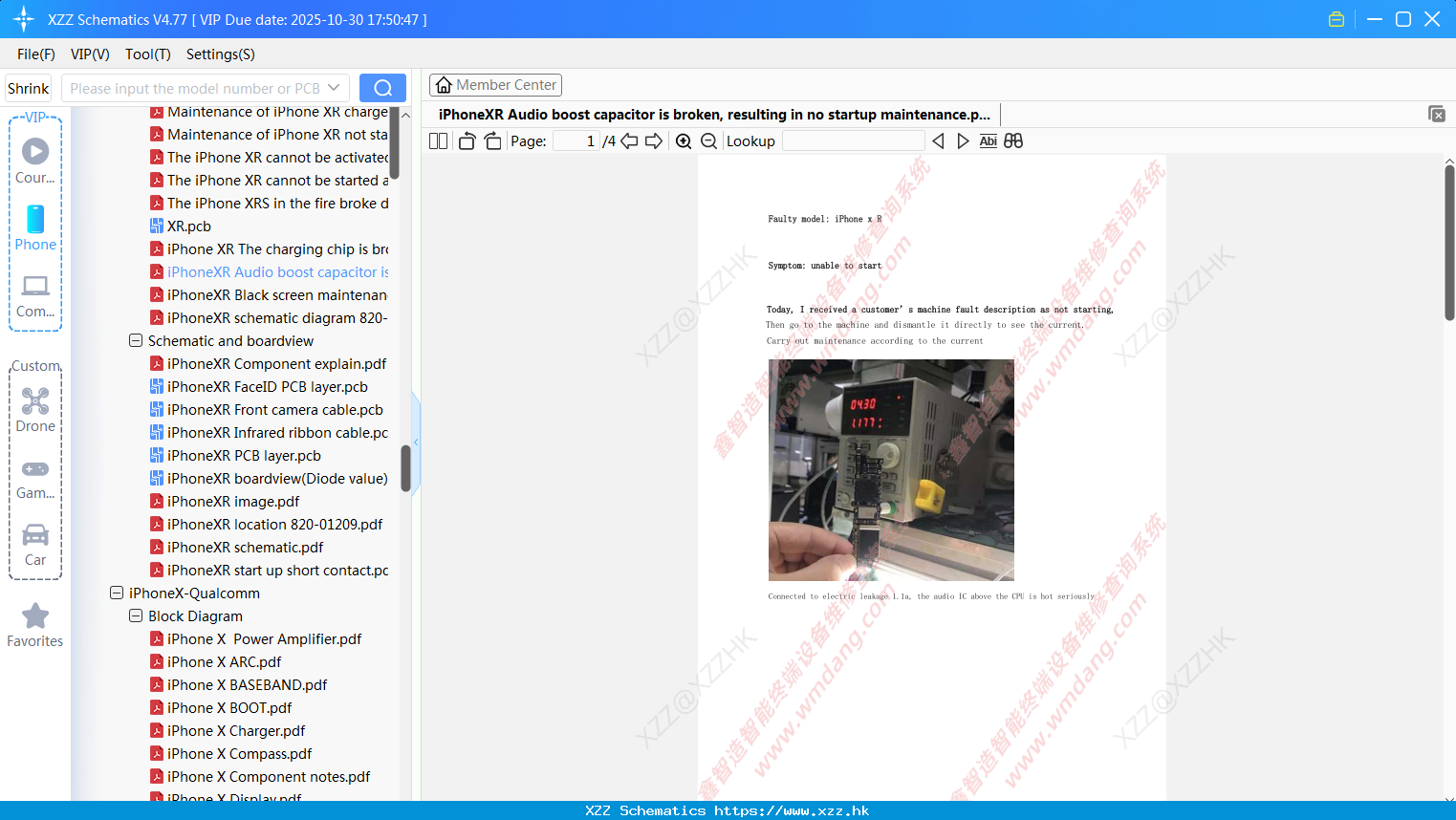The width and height of the screenshot is (1456, 820).
Task: Open iPhoneXR Infrared ribbon cable.pcb
Action: point(277,432)
